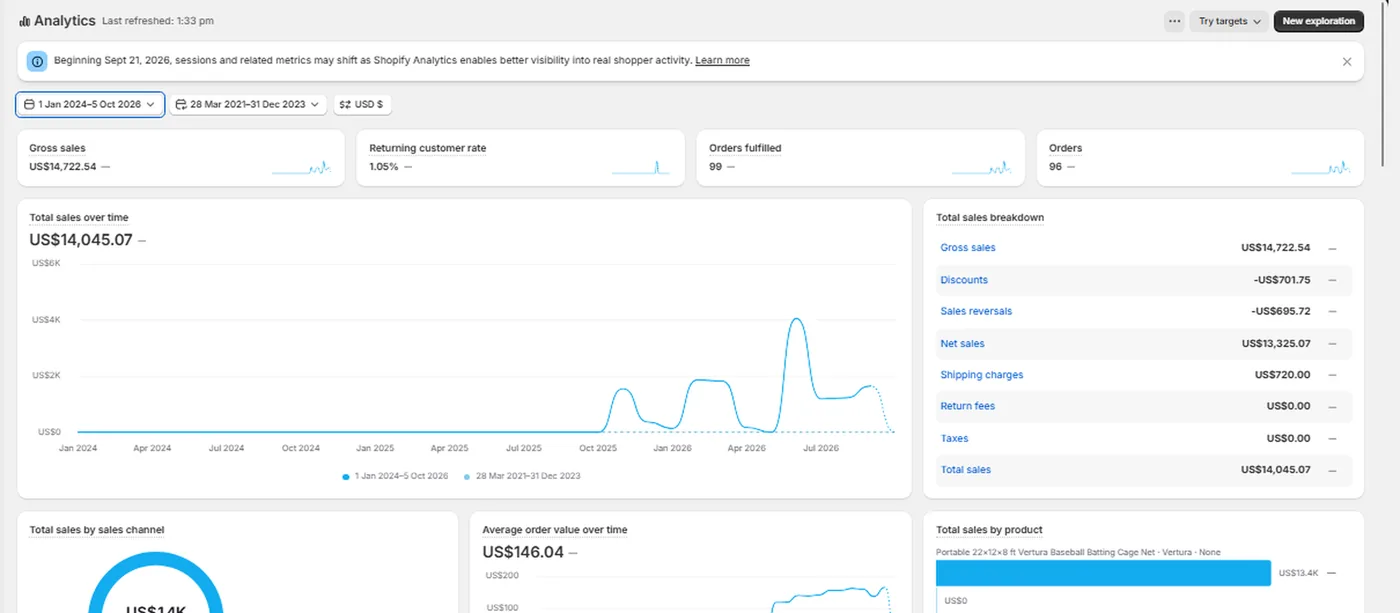Open the three-dot more actions menu
Viewport: 1400px width, 613px height.
(x=1174, y=21)
